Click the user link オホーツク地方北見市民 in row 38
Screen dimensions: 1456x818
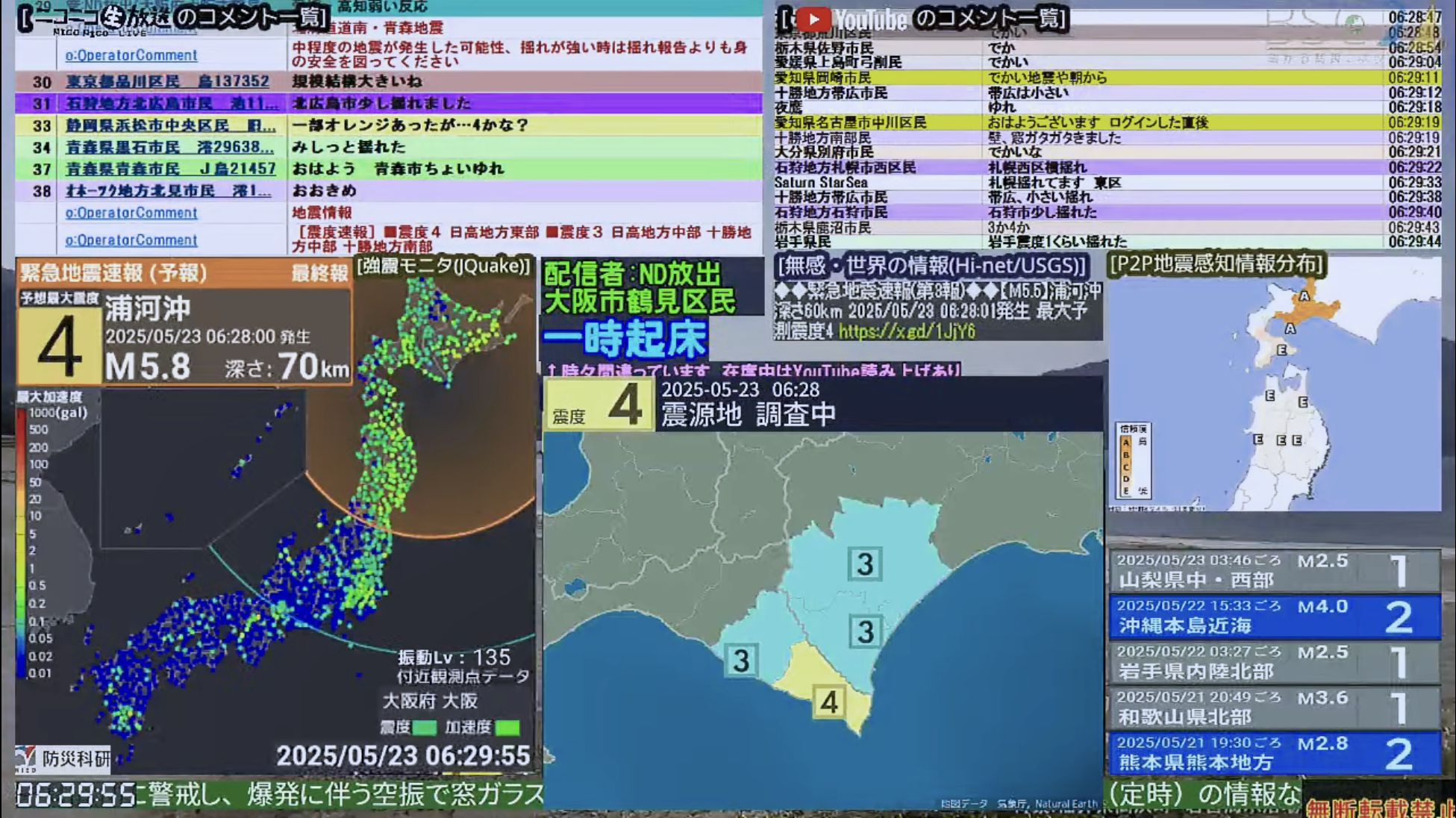(x=169, y=190)
